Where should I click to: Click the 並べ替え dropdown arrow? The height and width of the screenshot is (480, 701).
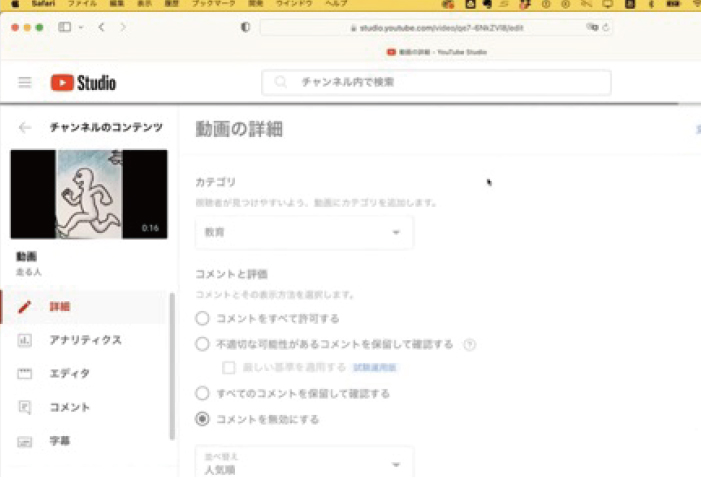click(396, 465)
